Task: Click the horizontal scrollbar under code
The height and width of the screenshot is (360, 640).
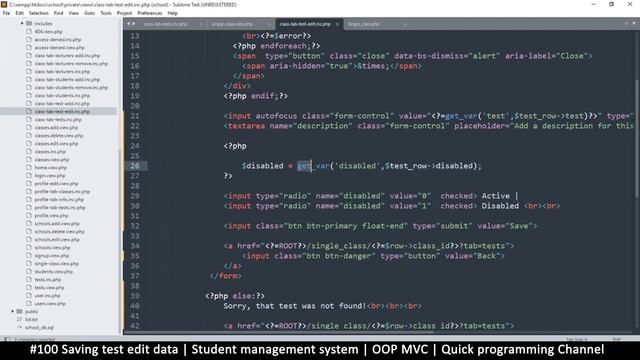Action: (278, 332)
